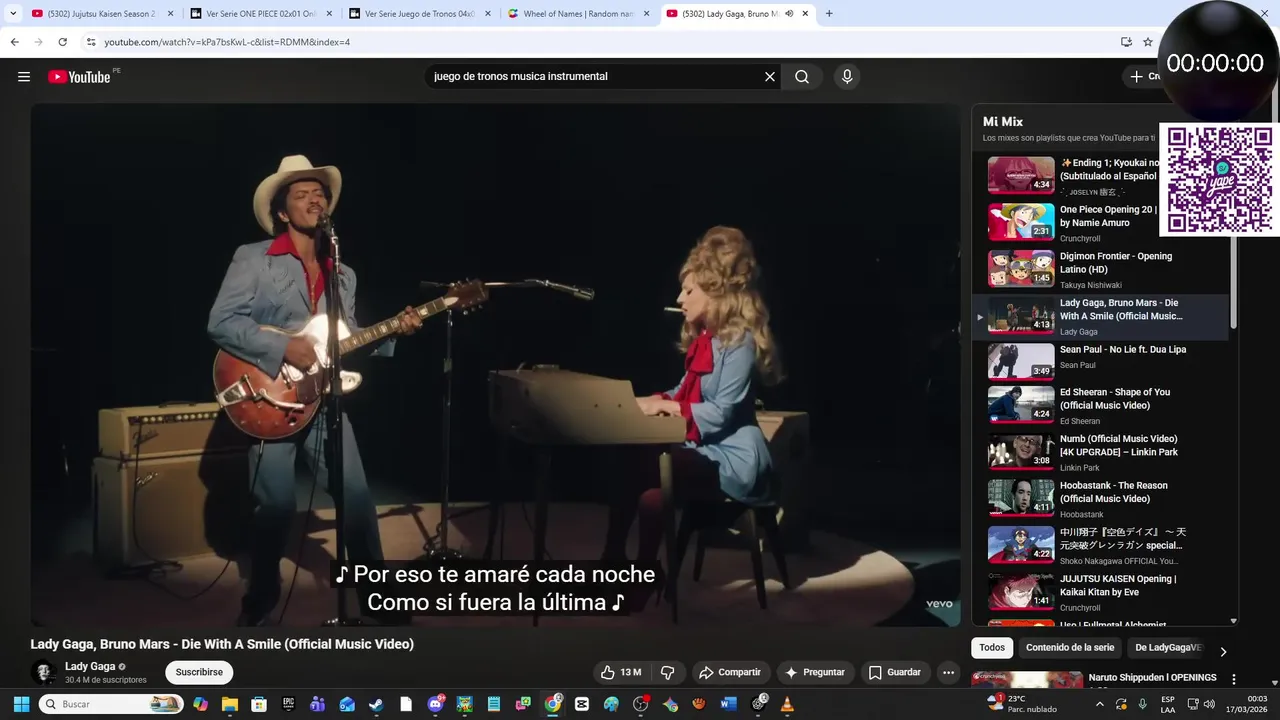Open Windows Start menu
Screen dimensions: 1280x720
tap(21, 704)
